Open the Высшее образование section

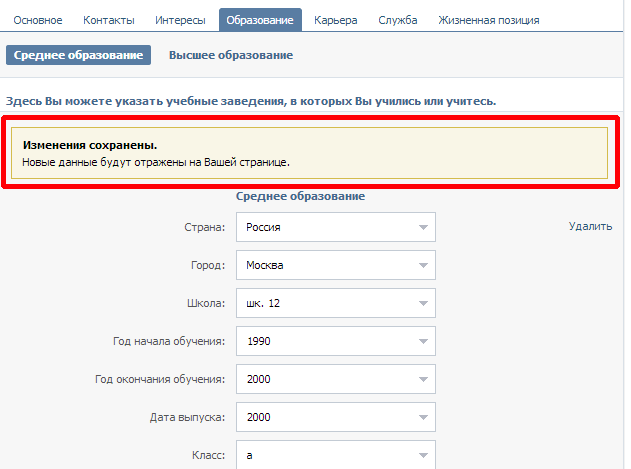coord(231,55)
